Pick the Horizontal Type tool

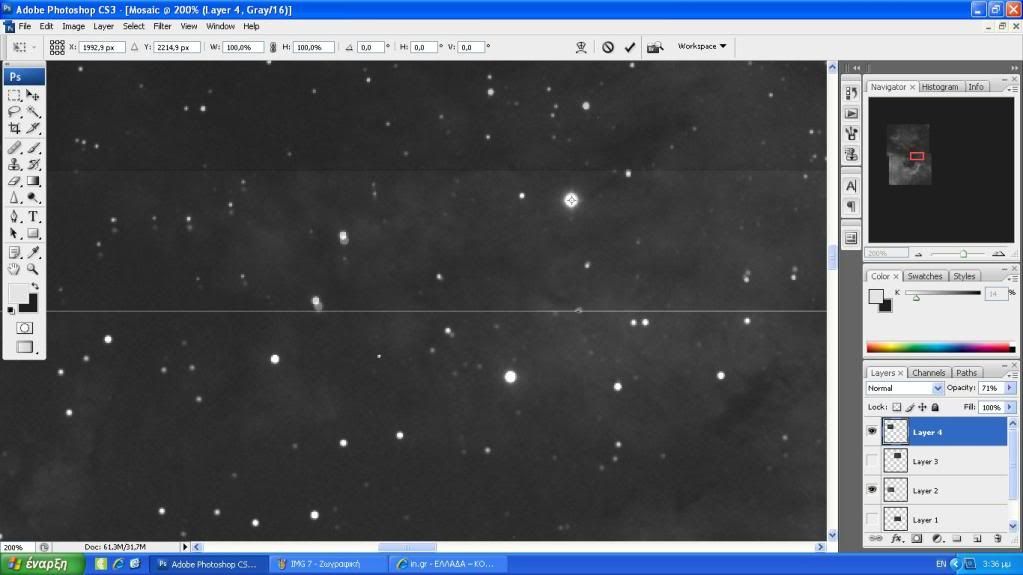coord(33,216)
